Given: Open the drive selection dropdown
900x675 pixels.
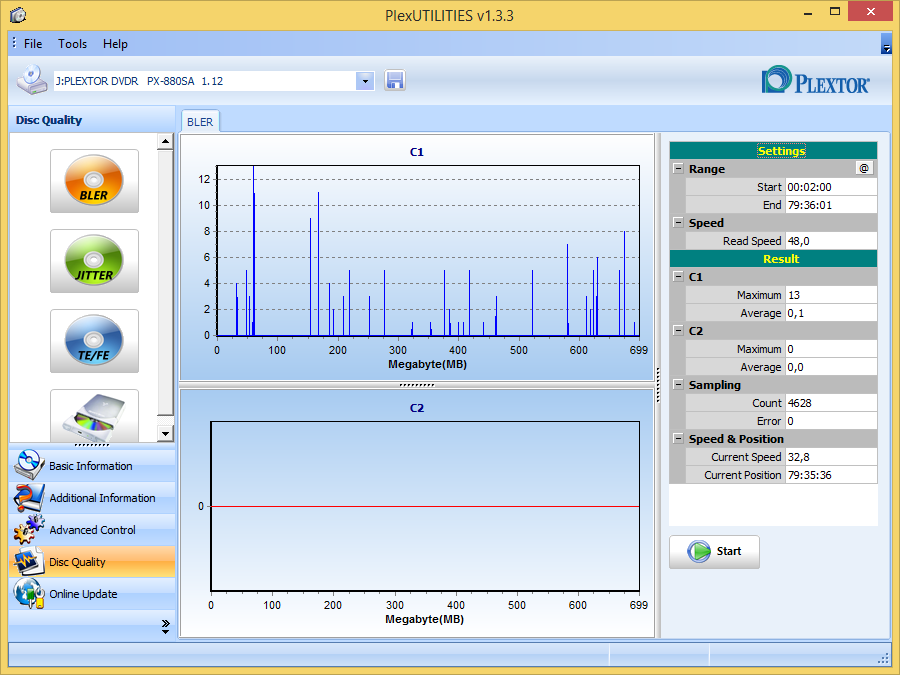Looking at the screenshot, I should click(365, 81).
